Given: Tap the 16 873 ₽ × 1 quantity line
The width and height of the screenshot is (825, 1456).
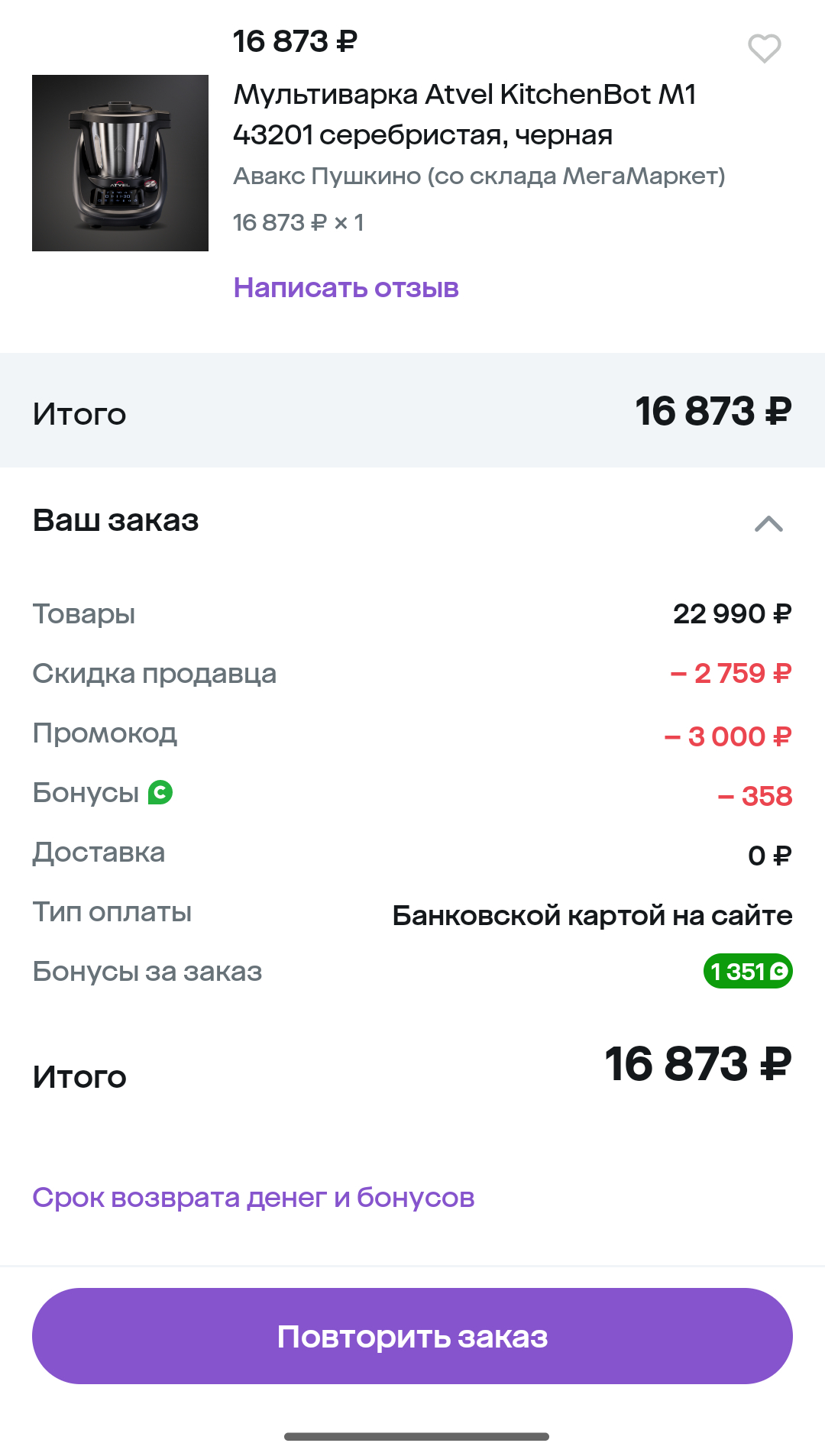Looking at the screenshot, I should coord(298,223).
